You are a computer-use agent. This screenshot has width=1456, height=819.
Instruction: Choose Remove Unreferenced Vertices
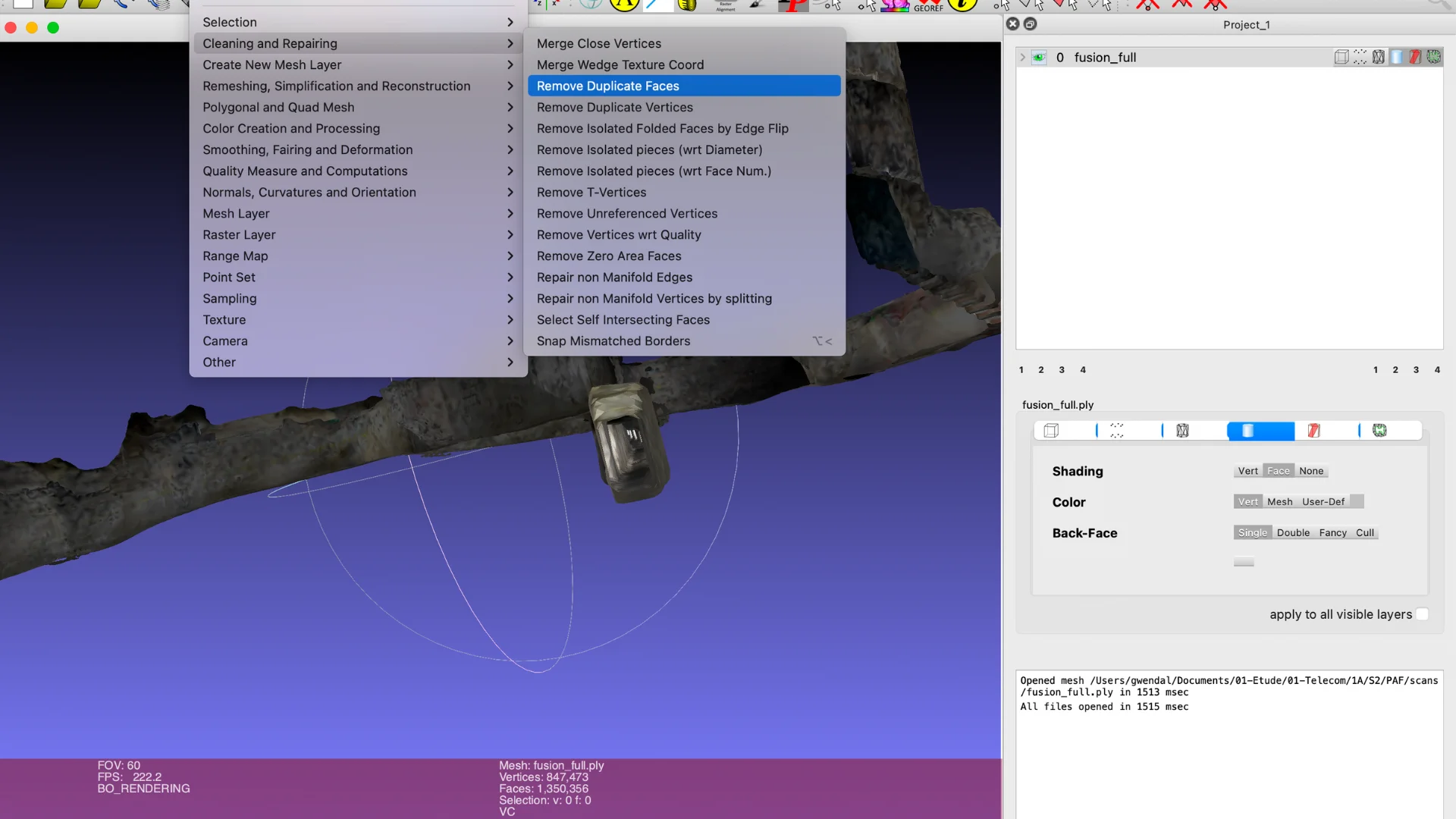click(x=684, y=213)
